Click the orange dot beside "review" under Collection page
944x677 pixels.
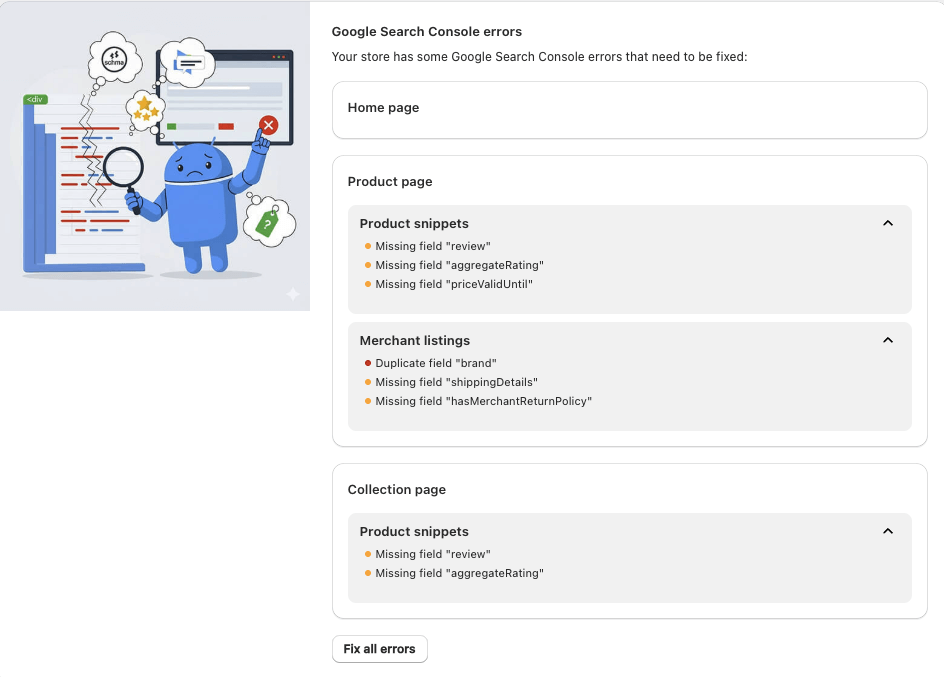pos(367,554)
